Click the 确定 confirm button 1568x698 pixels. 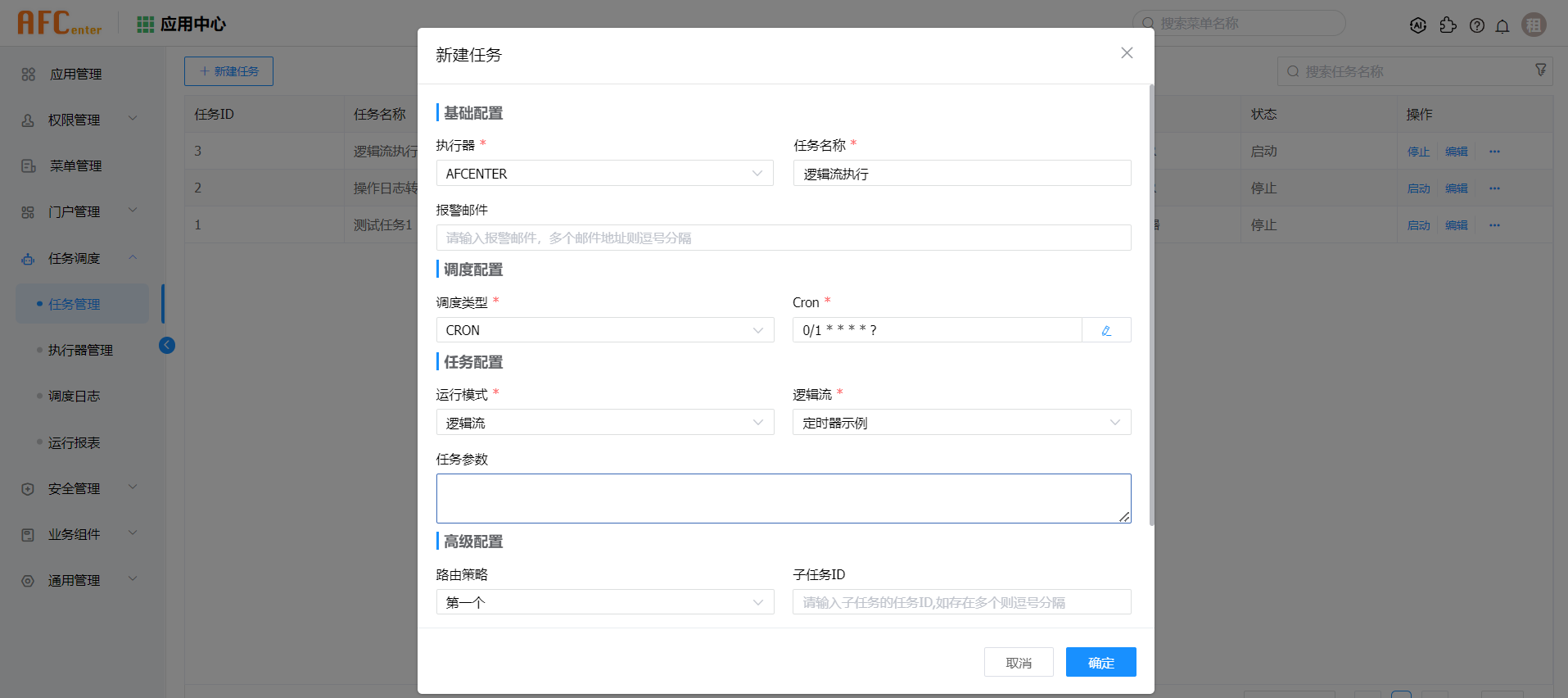tap(1100, 662)
